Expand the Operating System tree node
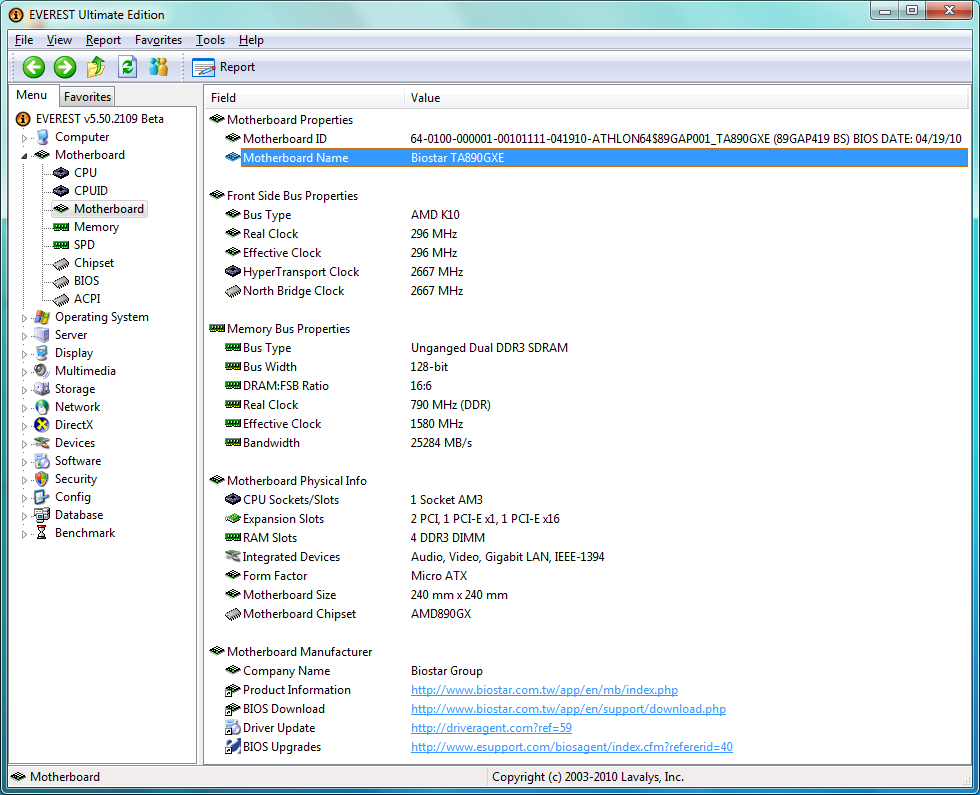Screen dimensions: 980x795 coord(24,318)
